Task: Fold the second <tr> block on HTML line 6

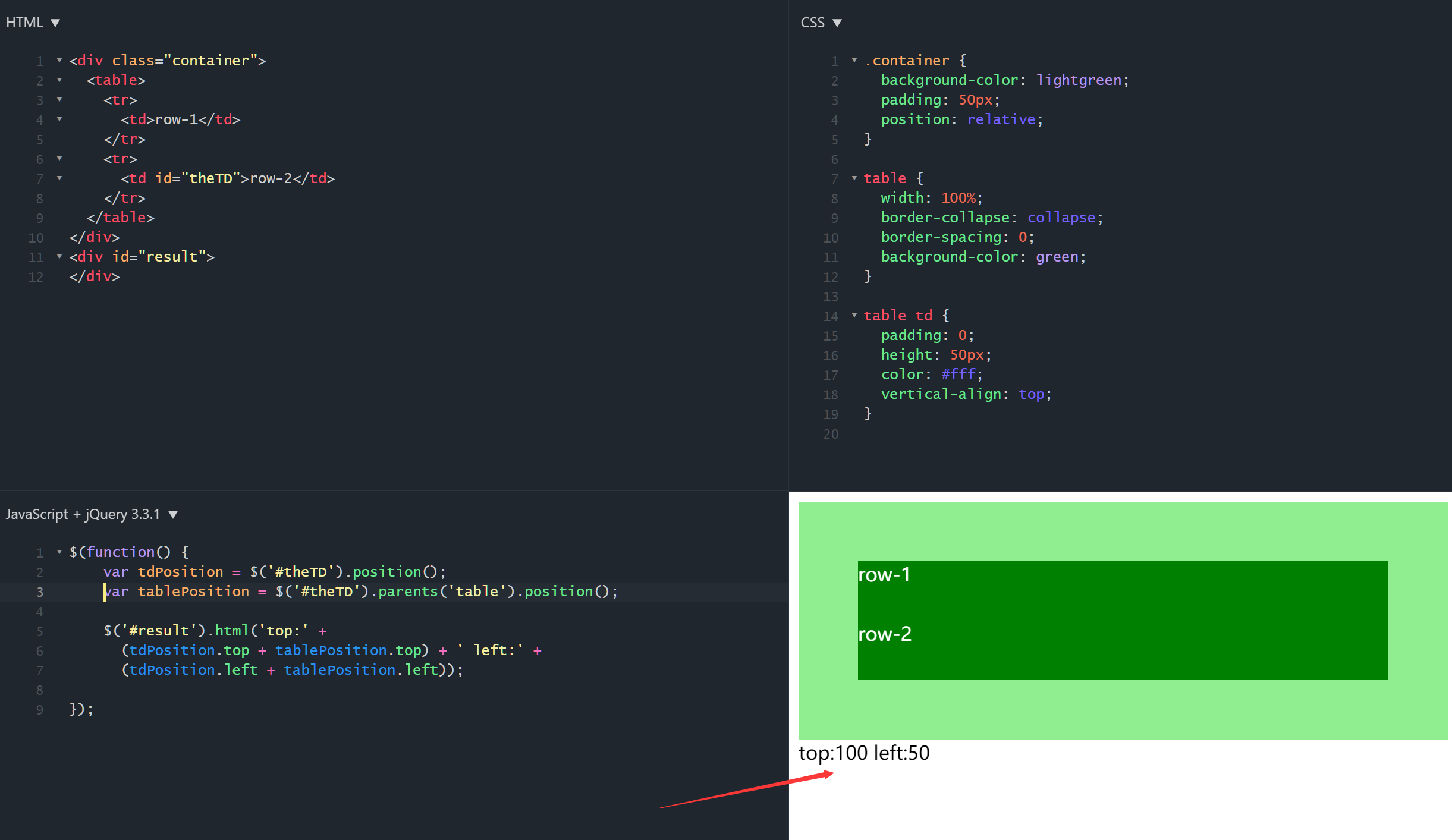Action: (59, 159)
